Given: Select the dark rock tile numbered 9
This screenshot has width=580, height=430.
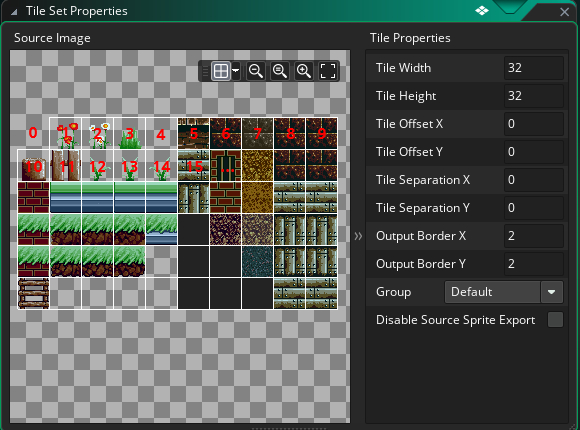Looking at the screenshot, I should point(321,134).
